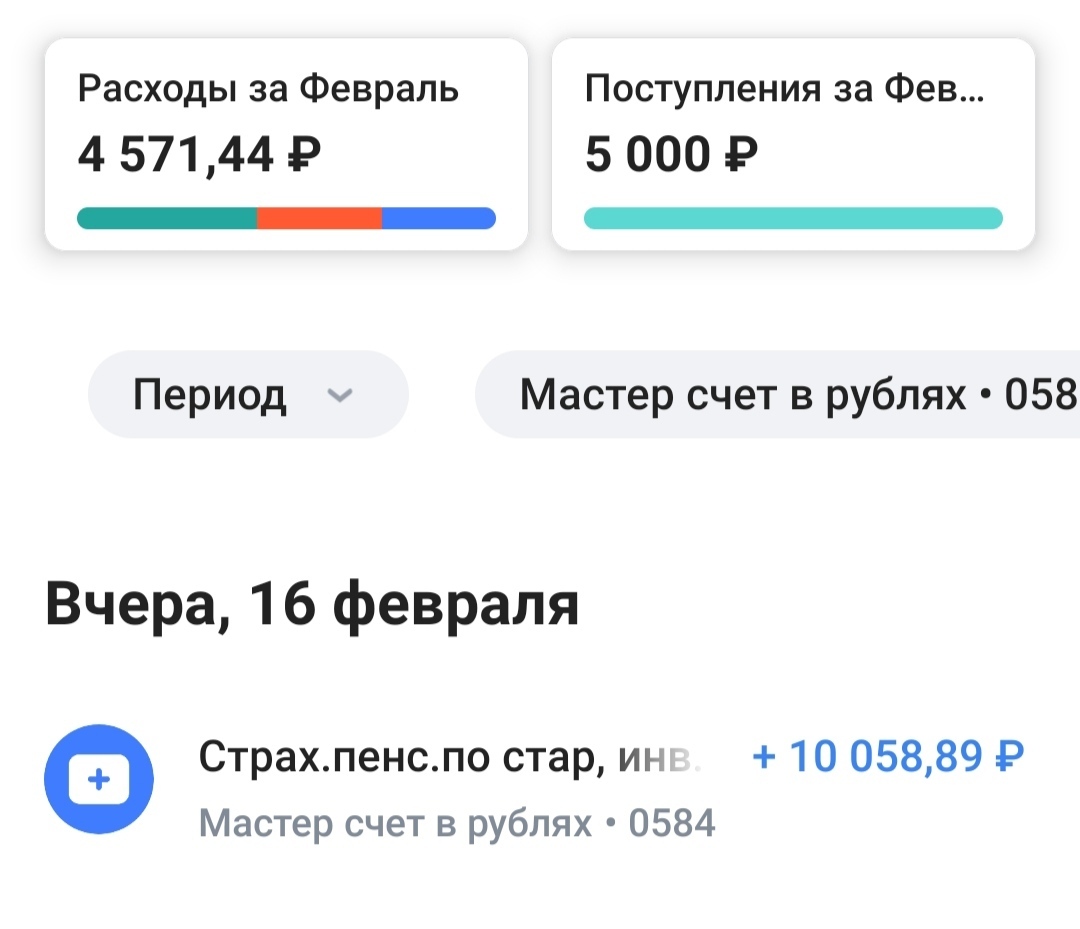Click transaction subtitle Мастер счет в рублях • 0584
The height and width of the screenshot is (929, 1080).
click(457, 824)
